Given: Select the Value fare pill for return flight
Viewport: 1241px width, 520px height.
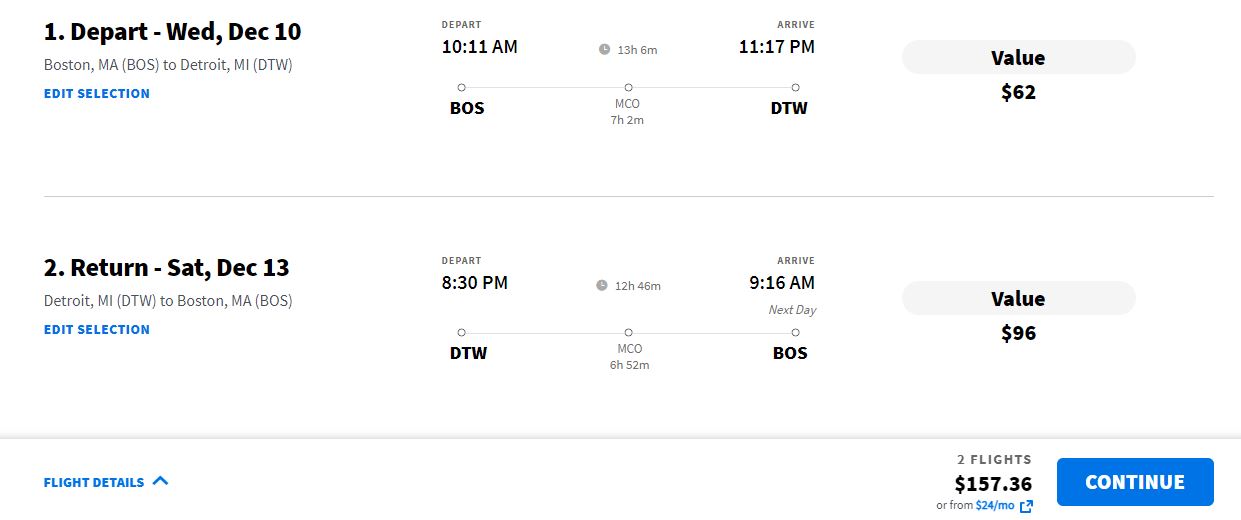Looking at the screenshot, I should pyautogui.click(x=1018, y=298).
